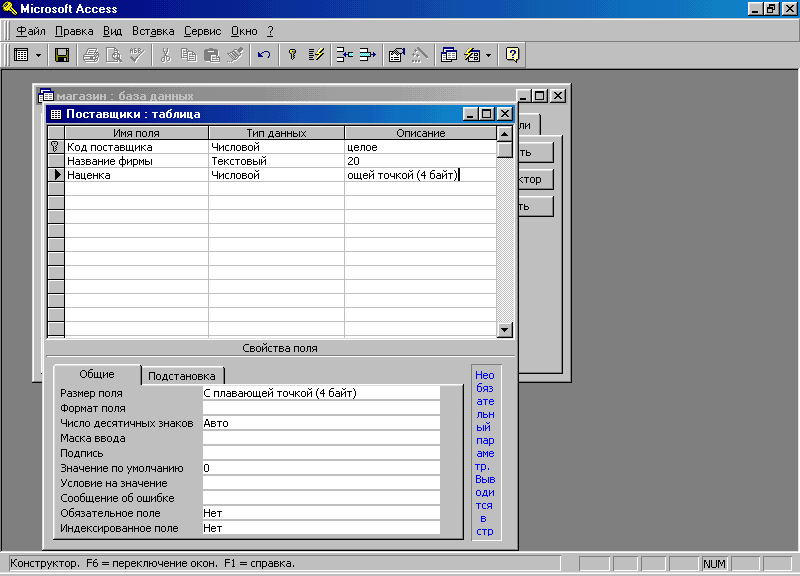
Task: Click the description cell containing 20
Action: (420, 161)
